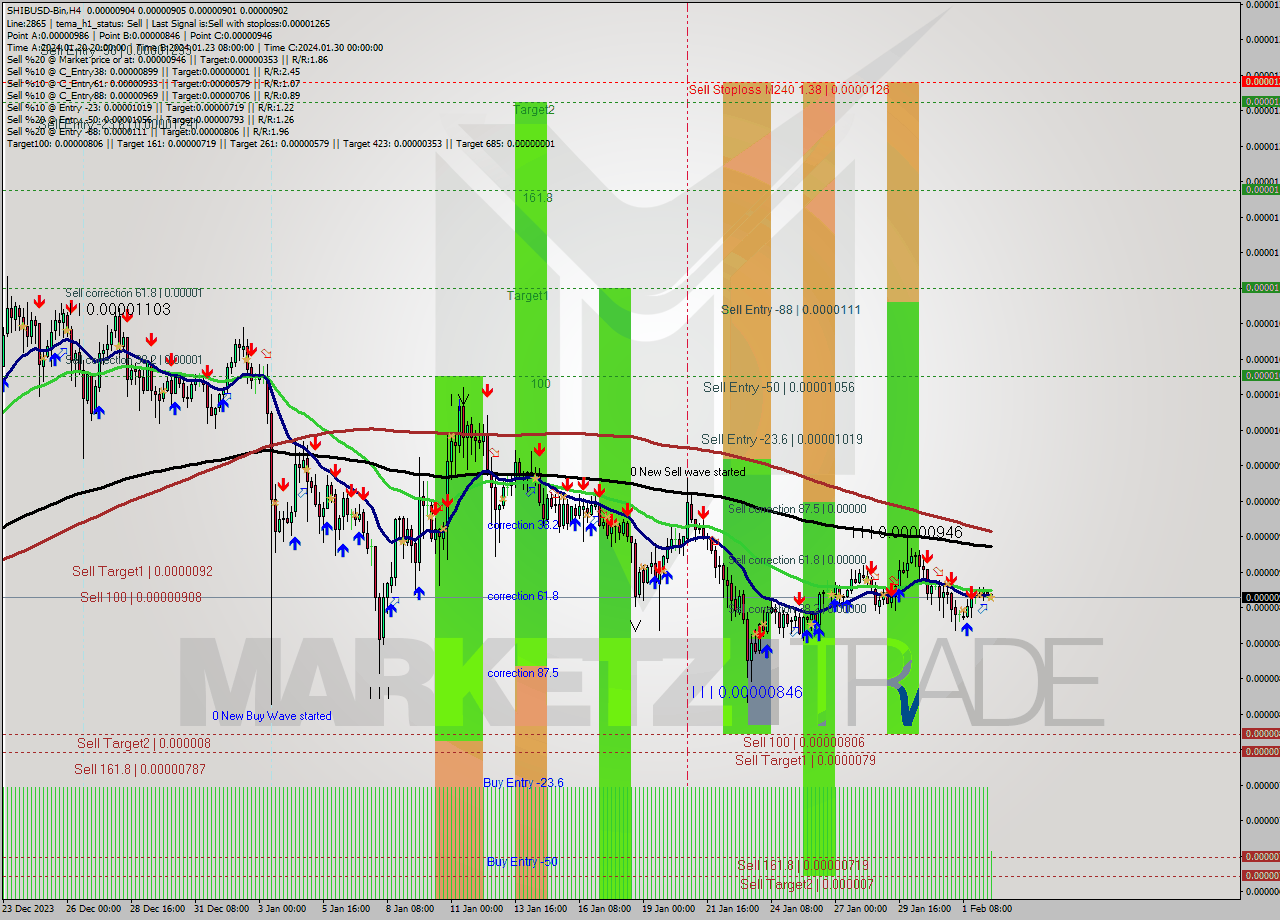The height and width of the screenshot is (920, 1280).
Task: Click the '23 Dec 2023' date on the time axis
Action: coord(29,909)
